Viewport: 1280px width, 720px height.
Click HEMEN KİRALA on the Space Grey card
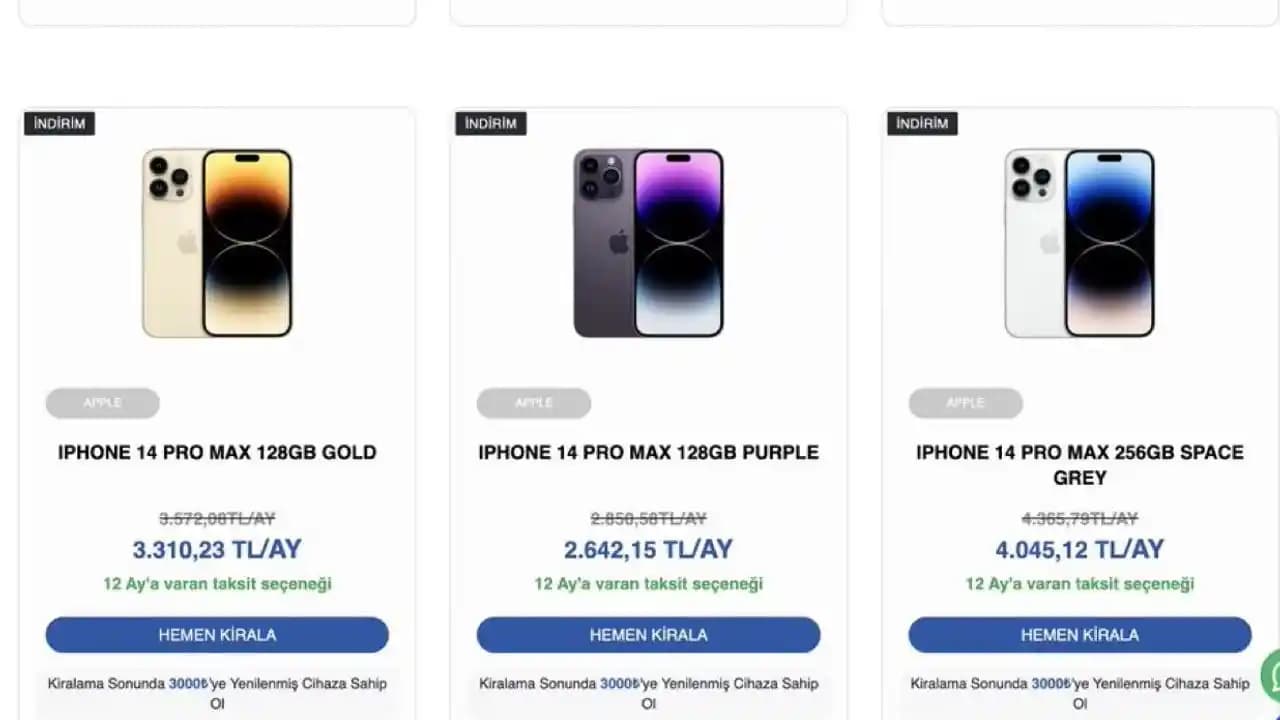tap(1080, 634)
